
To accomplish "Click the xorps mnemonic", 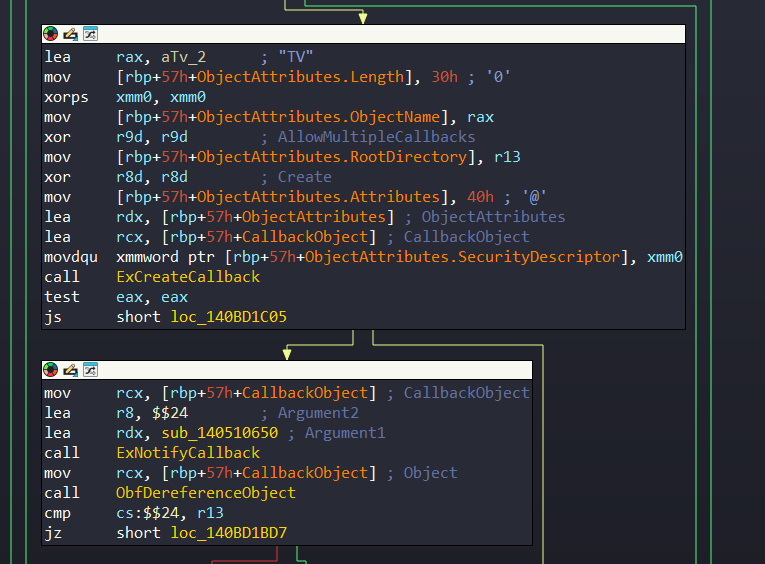I will (x=66, y=97).
